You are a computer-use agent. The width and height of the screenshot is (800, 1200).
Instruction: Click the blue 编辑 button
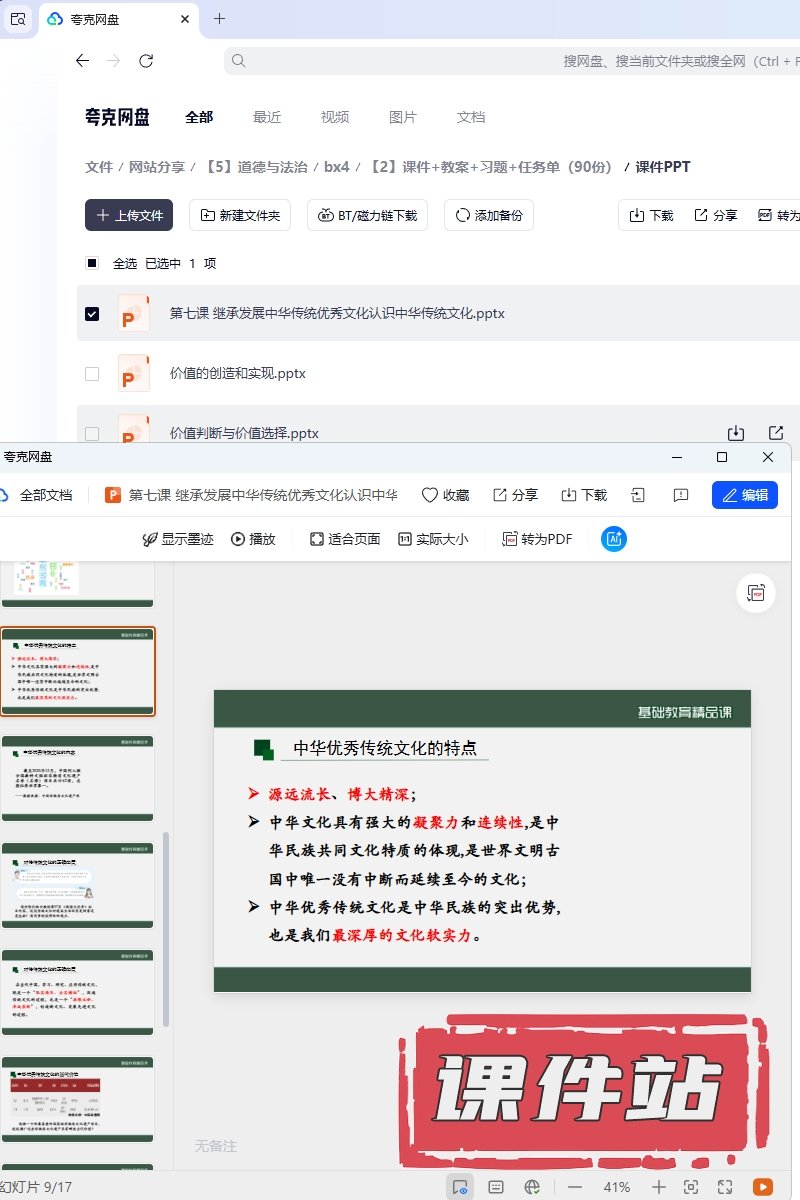pyautogui.click(x=745, y=495)
